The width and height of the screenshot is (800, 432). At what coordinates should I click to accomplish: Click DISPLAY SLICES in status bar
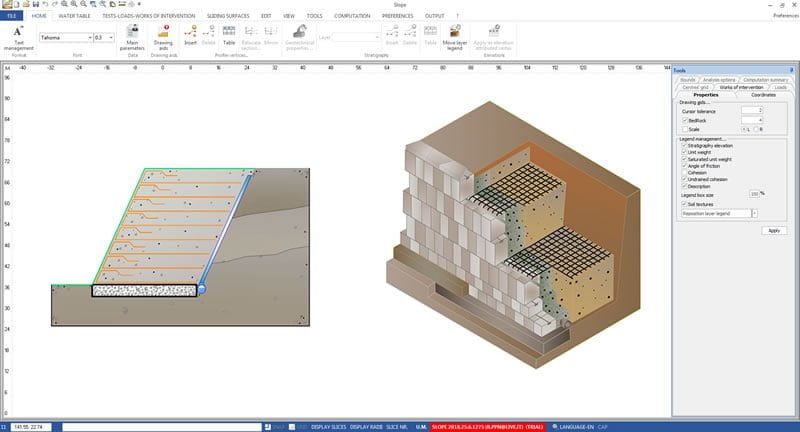329,427
